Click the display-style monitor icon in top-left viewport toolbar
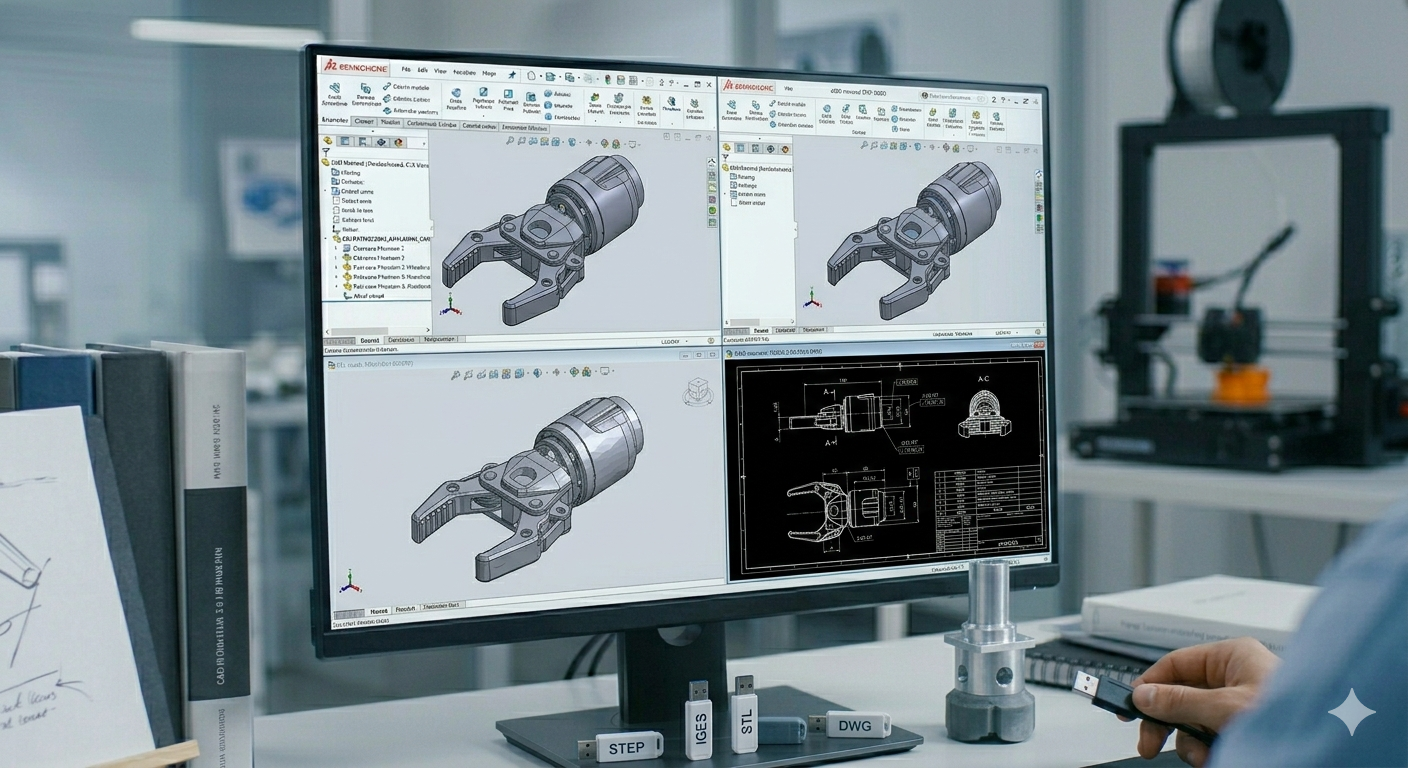 coord(631,145)
